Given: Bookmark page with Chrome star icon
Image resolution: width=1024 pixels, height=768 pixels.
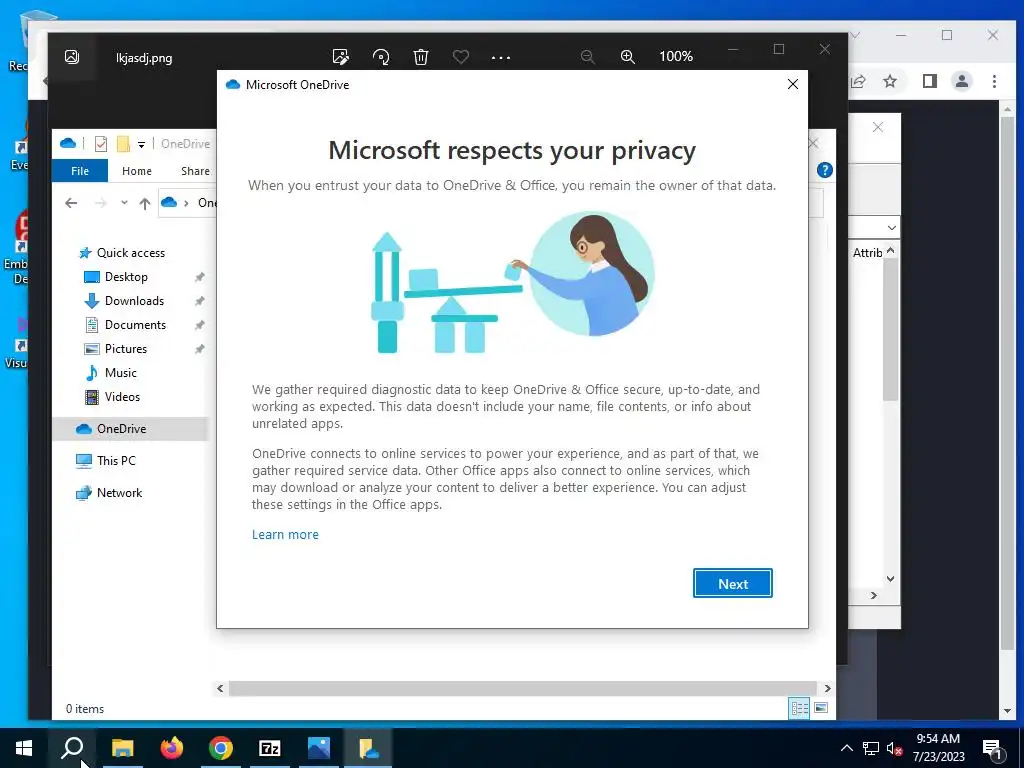Looking at the screenshot, I should pyautogui.click(x=889, y=82).
